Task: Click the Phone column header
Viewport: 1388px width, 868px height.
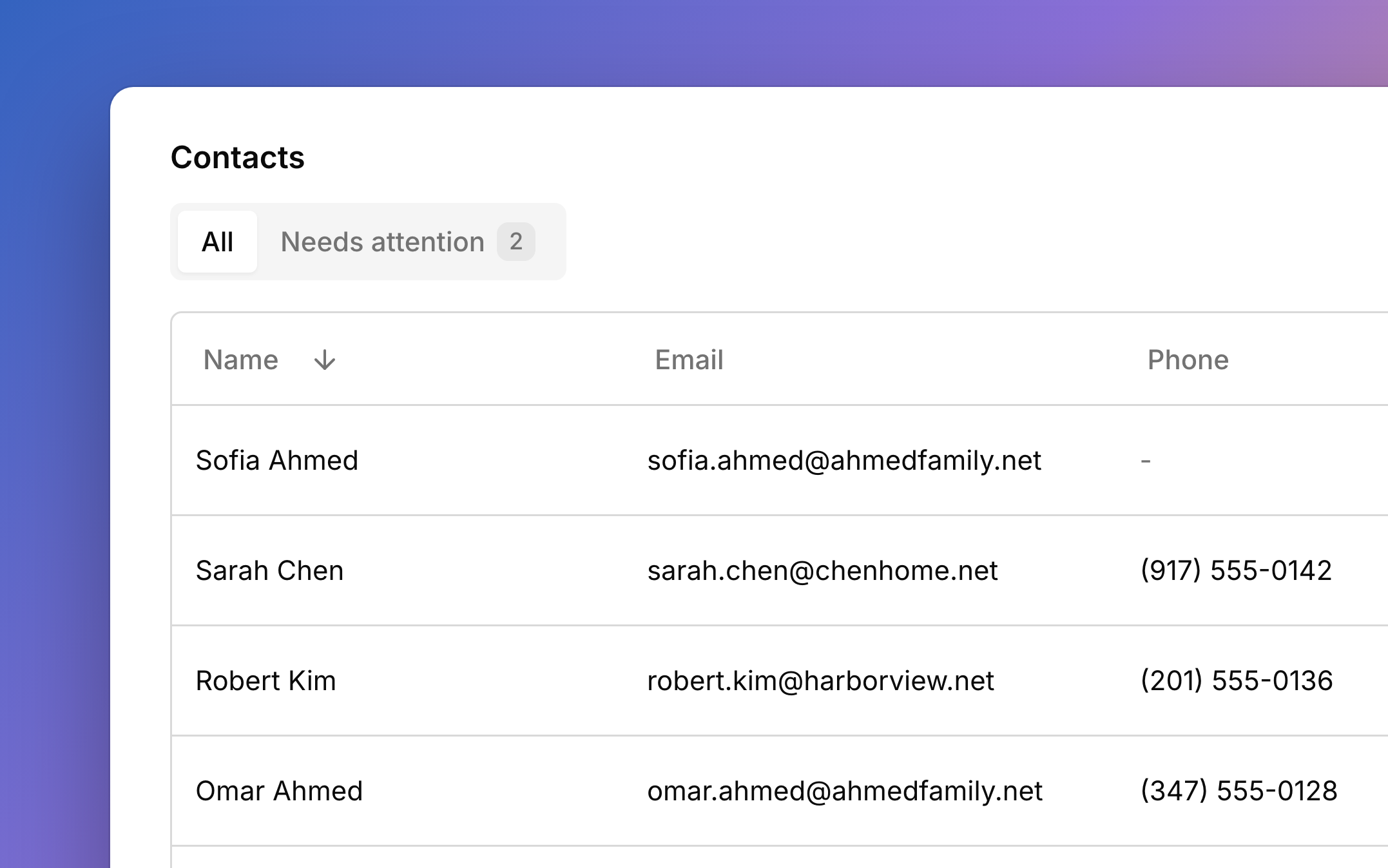Action: pos(1188,360)
